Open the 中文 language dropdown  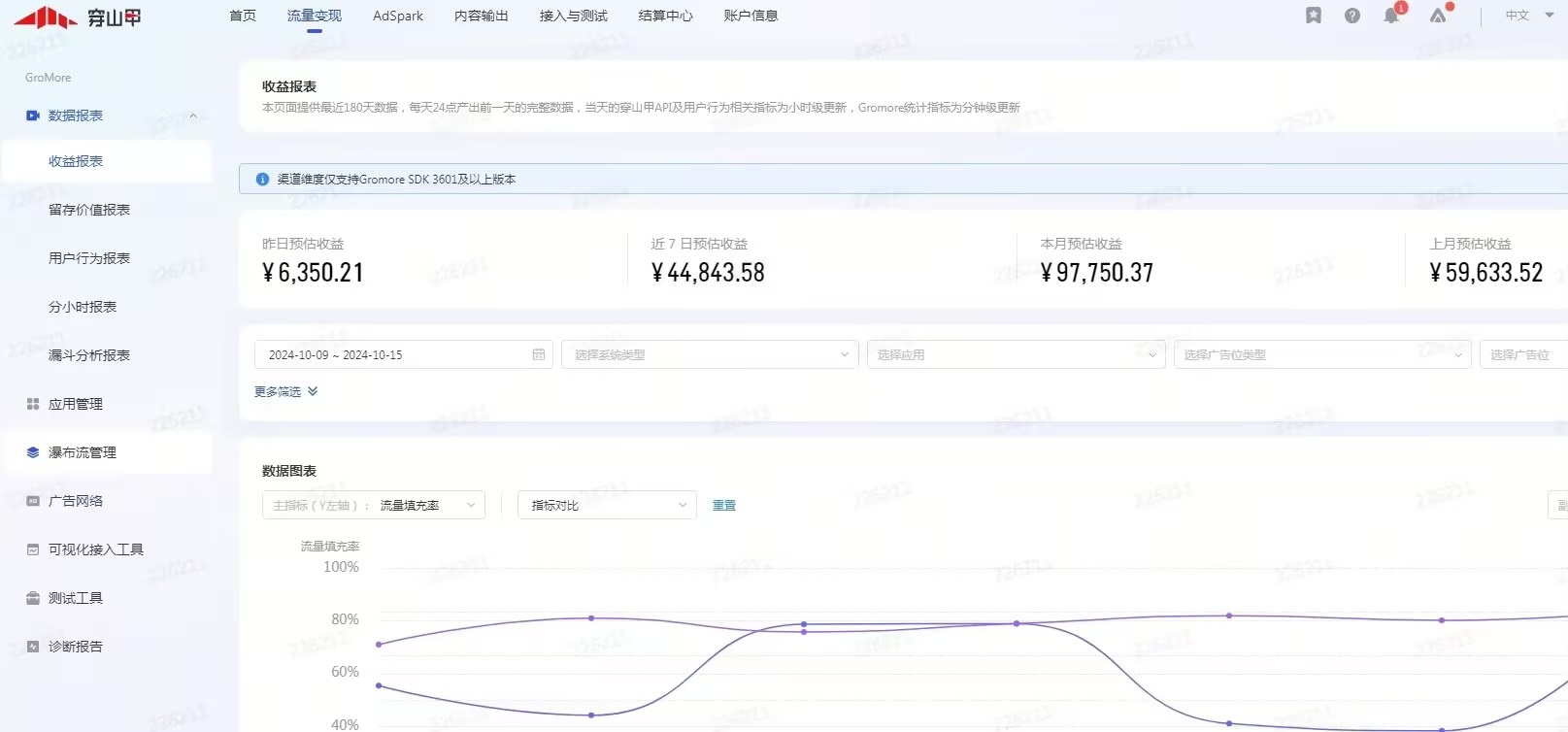(x=1529, y=16)
